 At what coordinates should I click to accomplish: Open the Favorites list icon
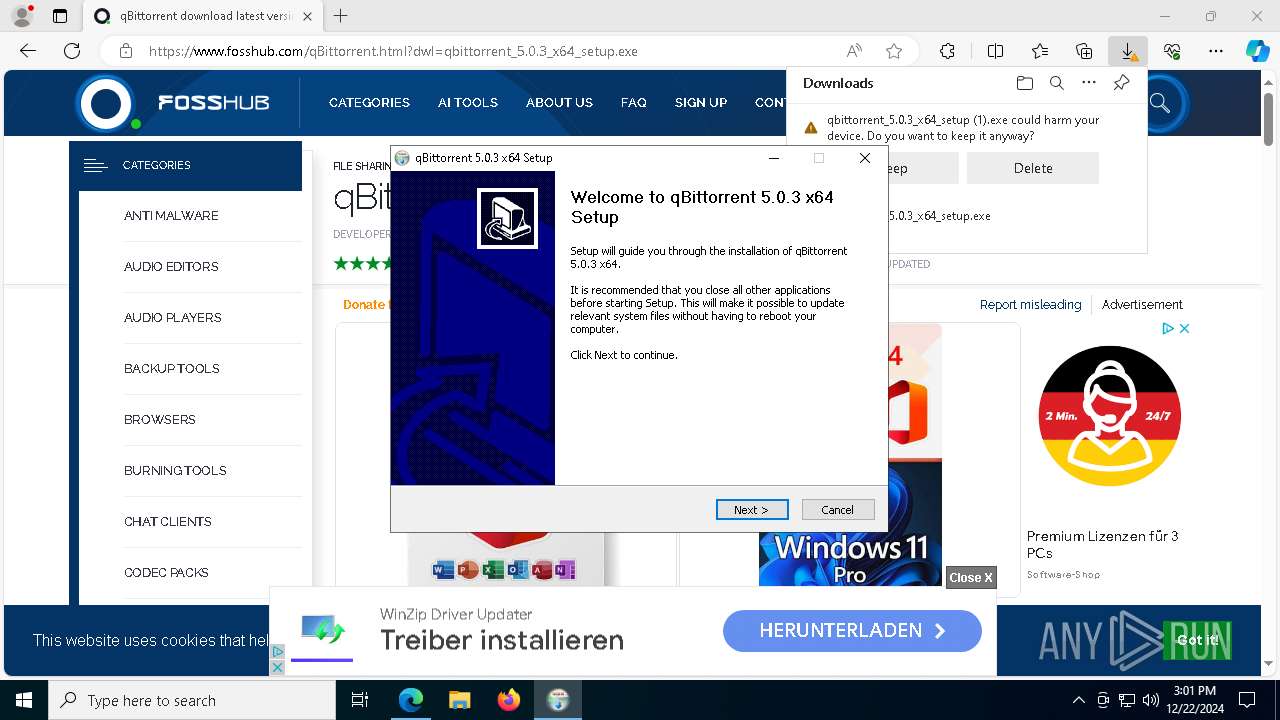click(x=1040, y=51)
